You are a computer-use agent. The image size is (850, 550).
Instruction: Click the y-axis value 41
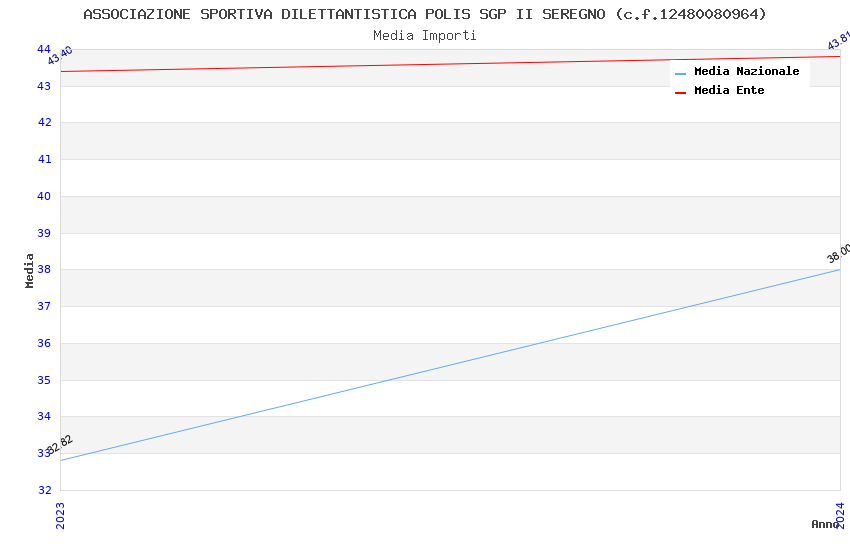pyautogui.click(x=44, y=159)
